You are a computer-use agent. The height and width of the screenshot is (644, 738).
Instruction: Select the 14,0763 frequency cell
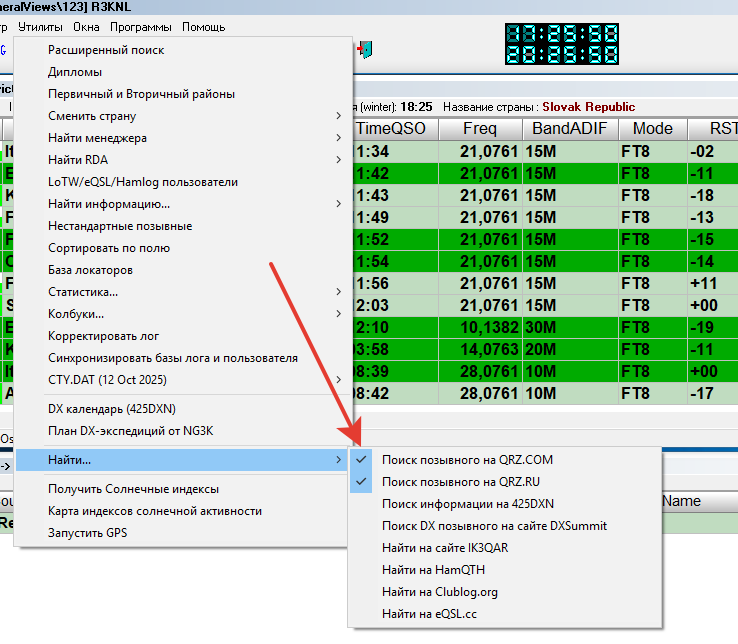[480, 350]
